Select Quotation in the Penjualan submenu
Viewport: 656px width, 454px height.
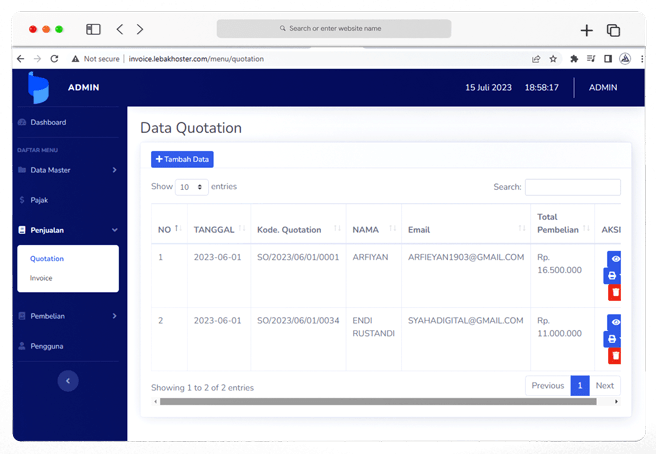click(x=47, y=259)
